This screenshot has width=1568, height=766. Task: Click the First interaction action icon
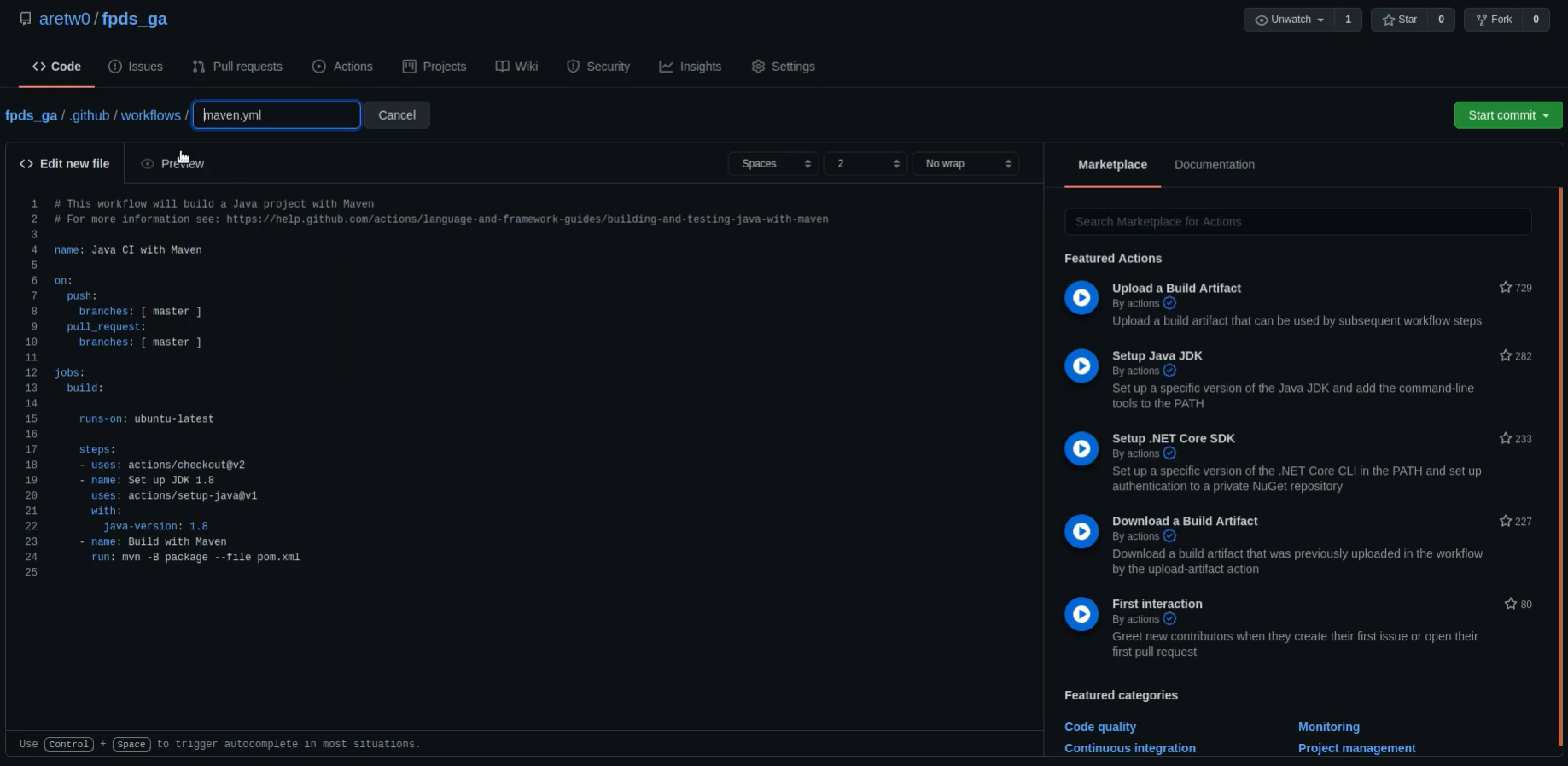[1081, 614]
